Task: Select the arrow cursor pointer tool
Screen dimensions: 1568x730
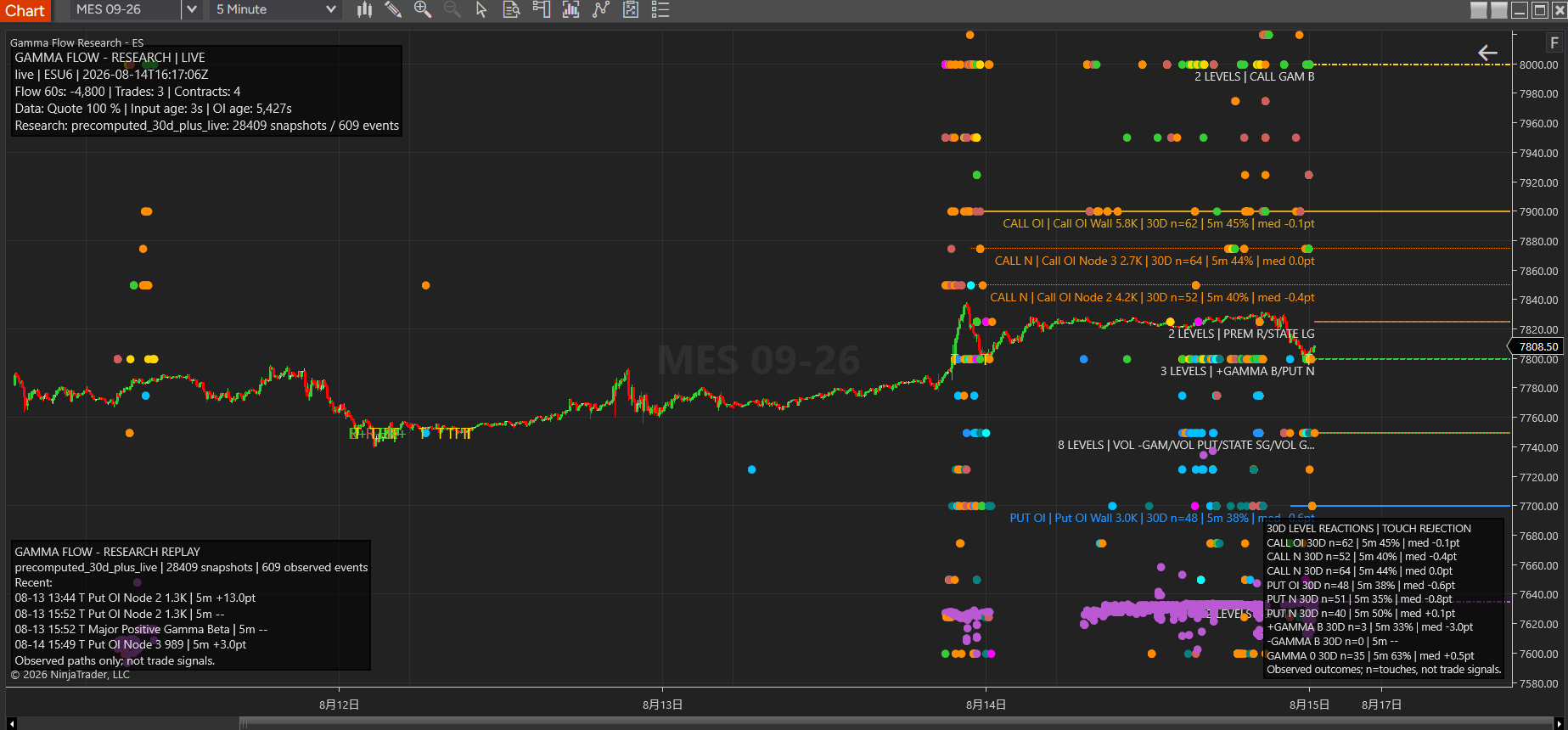Action: click(x=481, y=9)
